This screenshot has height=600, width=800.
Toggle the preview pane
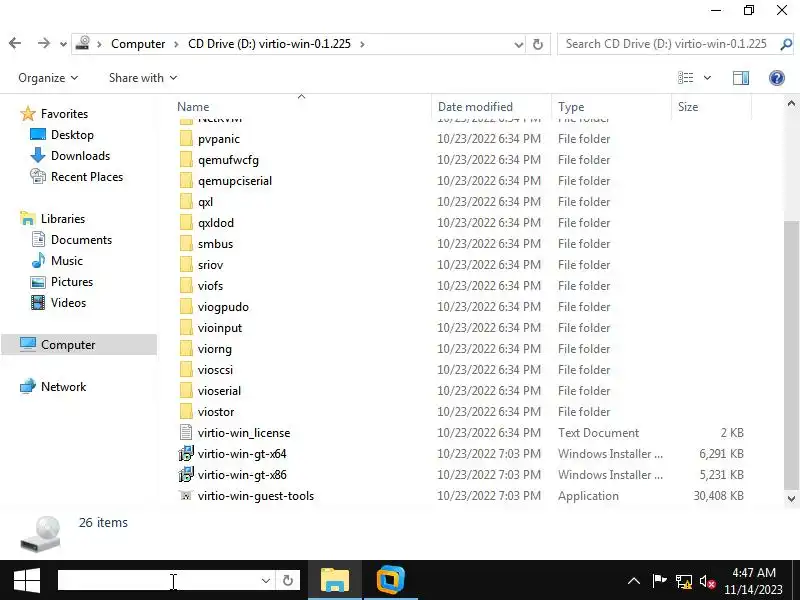click(x=741, y=78)
